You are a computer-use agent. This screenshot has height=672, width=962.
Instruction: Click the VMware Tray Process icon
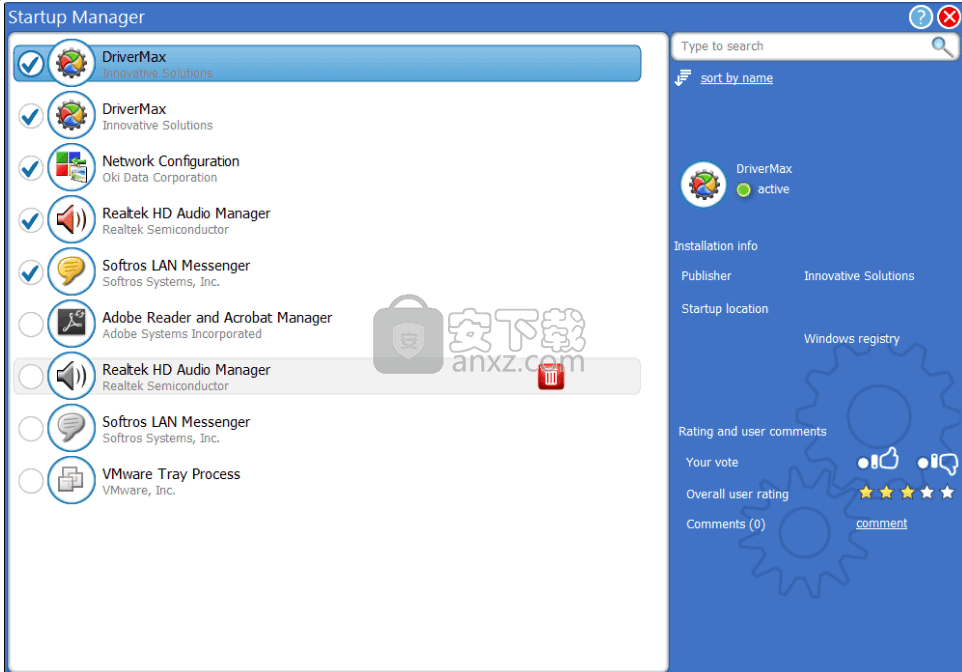tap(71, 480)
